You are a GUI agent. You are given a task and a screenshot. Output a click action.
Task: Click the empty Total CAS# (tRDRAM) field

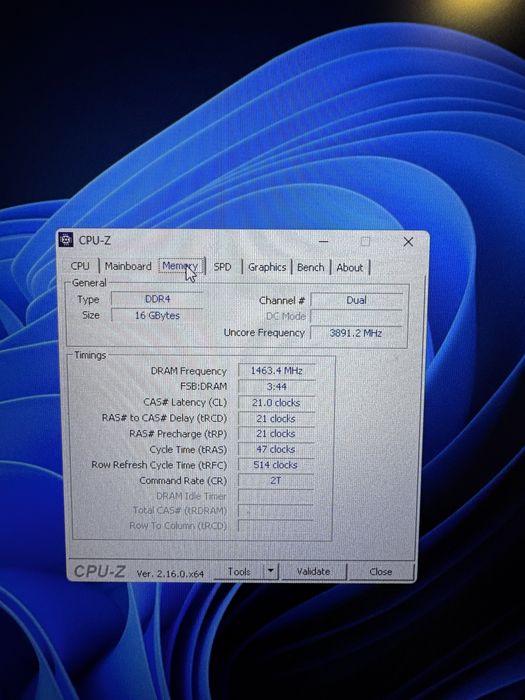[276, 511]
